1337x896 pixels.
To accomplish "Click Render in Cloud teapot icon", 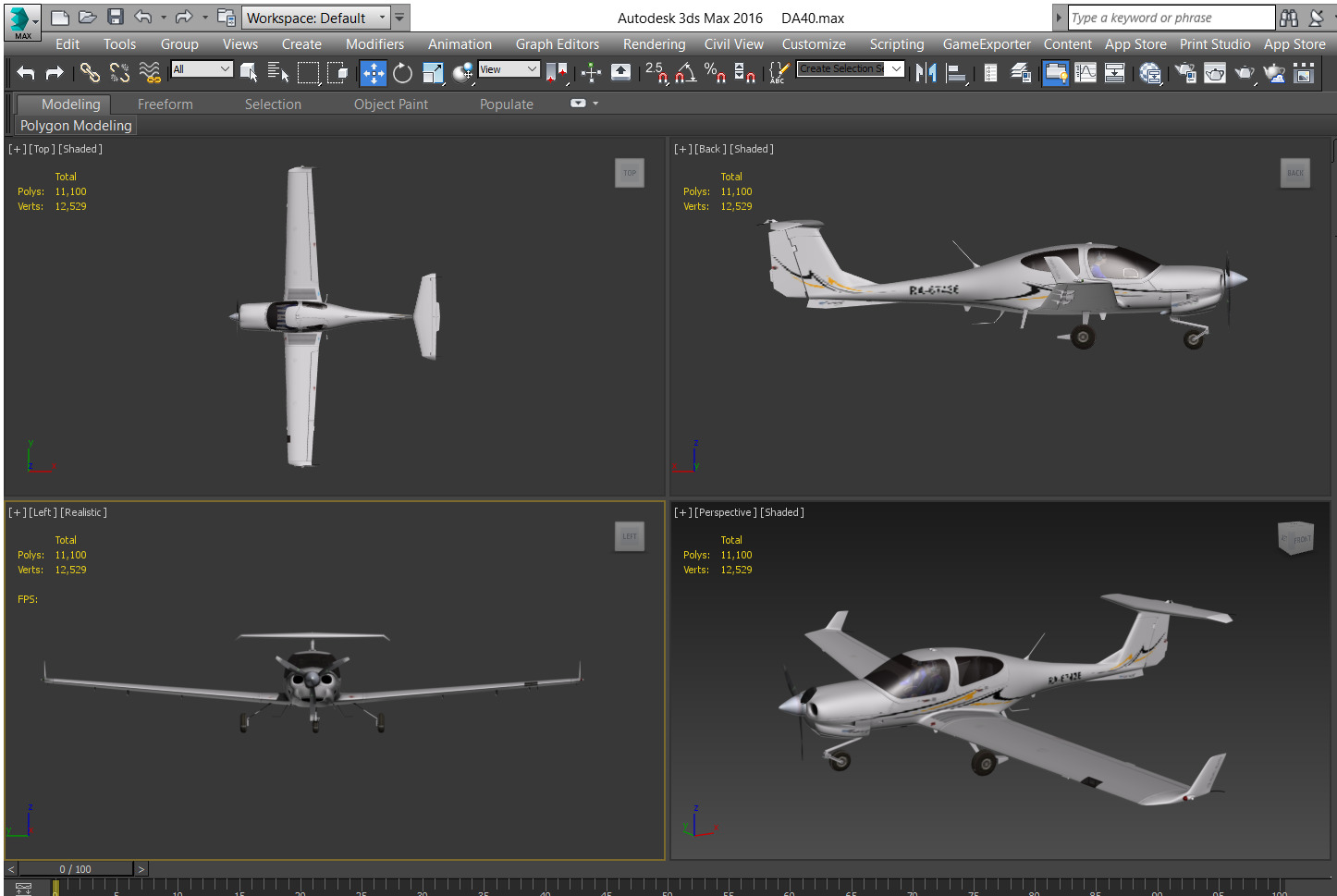I will (x=1275, y=73).
